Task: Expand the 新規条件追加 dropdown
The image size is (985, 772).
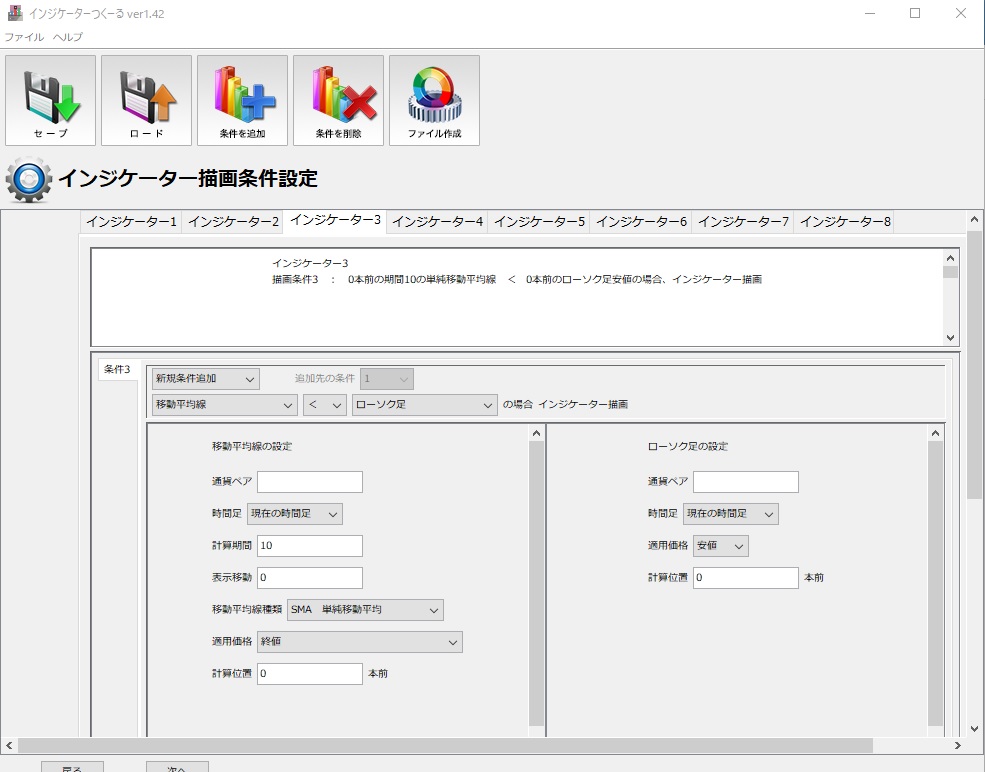Action: pos(205,379)
